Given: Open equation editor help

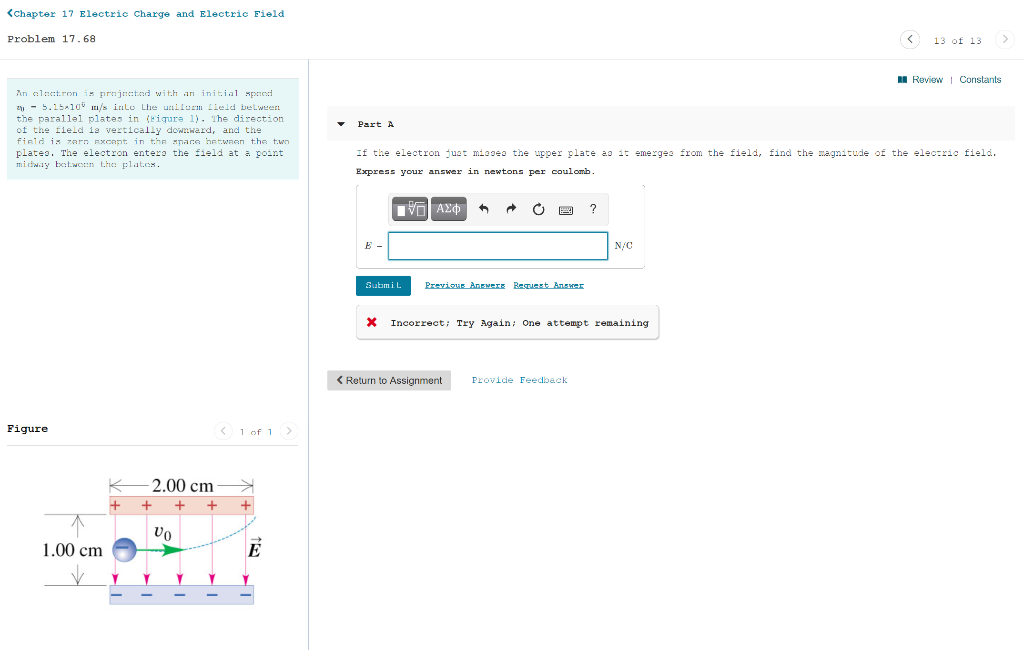Looking at the screenshot, I should pos(592,208).
